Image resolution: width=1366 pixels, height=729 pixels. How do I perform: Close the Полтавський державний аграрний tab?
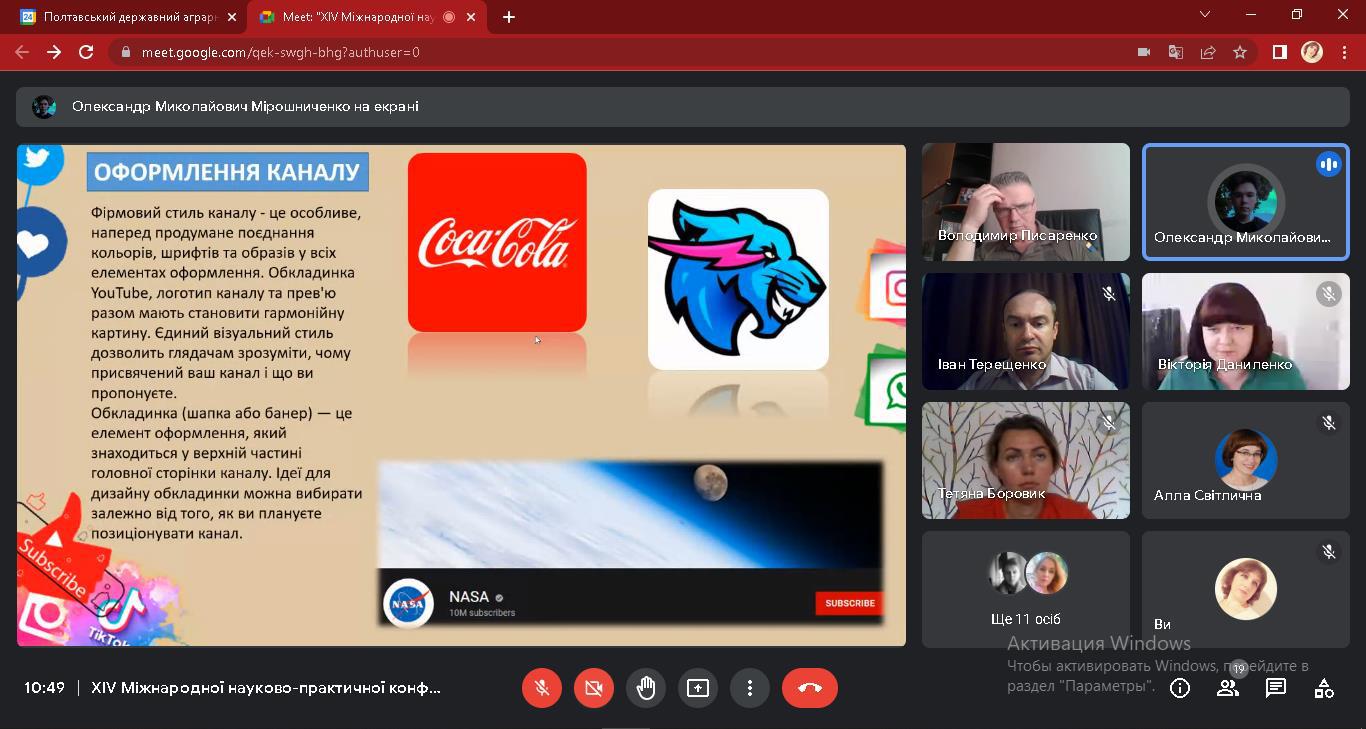tap(232, 17)
